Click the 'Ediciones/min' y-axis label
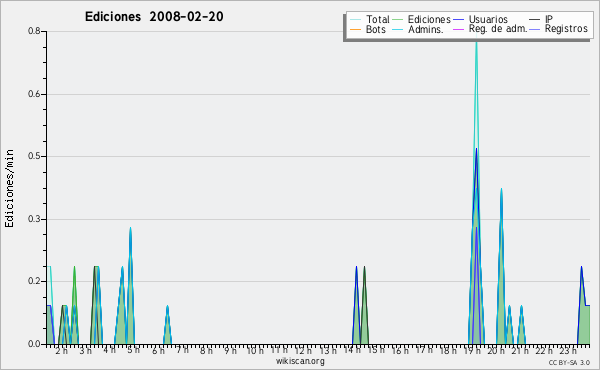 [x=9, y=188]
